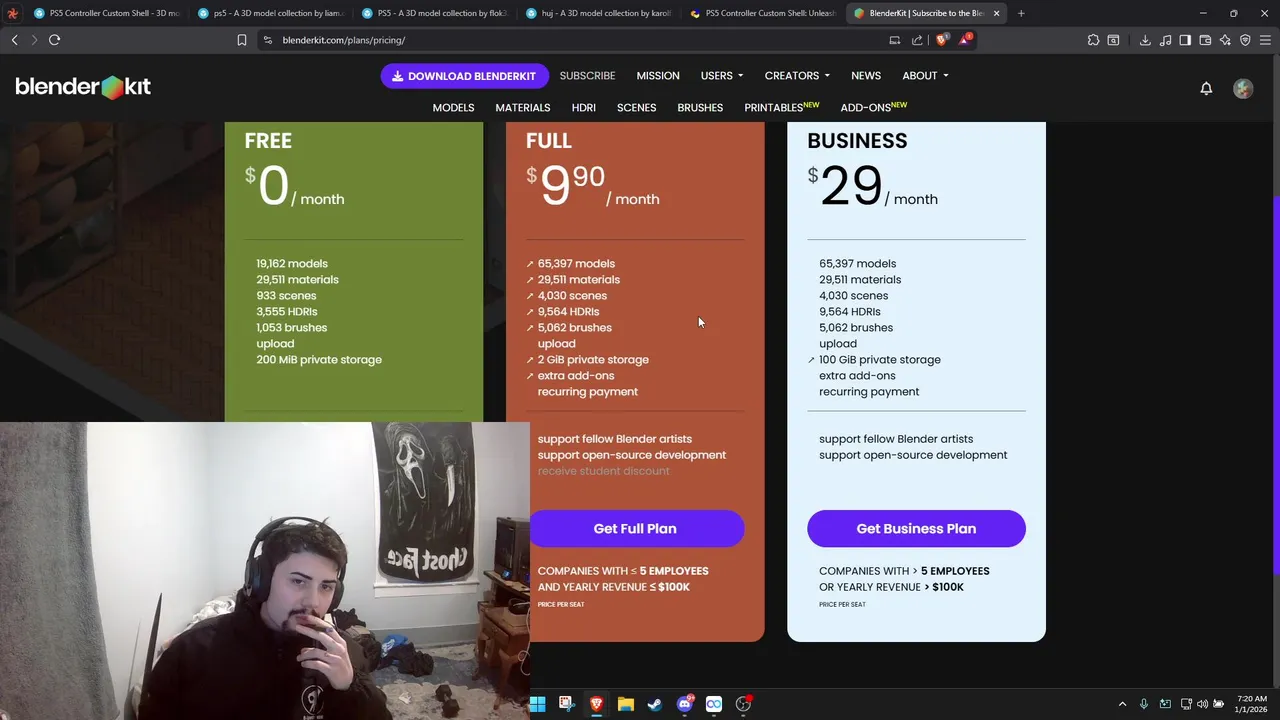Browse ADD-ONS category
1280x720 pixels.
pyautogui.click(x=873, y=107)
